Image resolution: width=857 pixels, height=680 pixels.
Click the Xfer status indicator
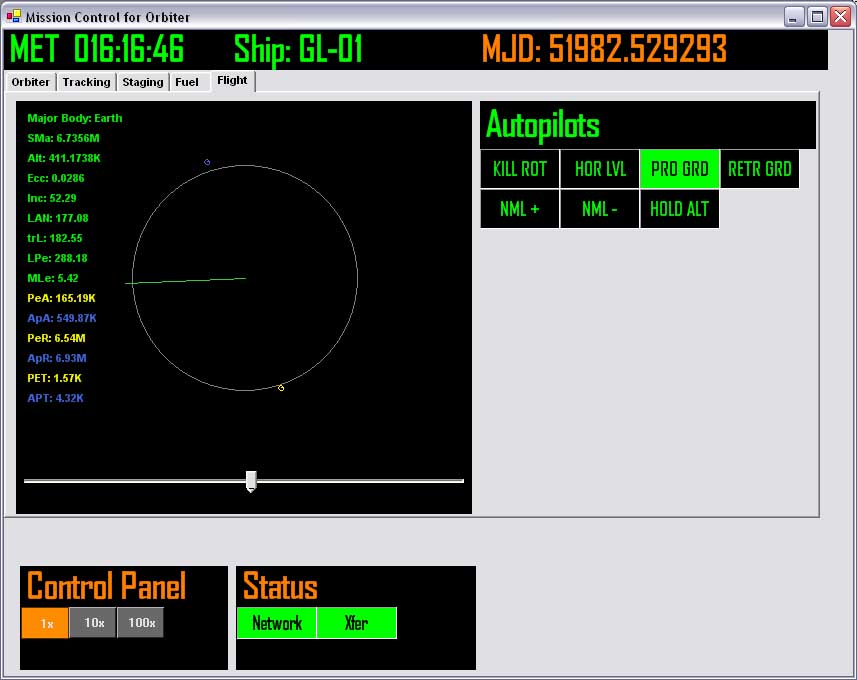click(356, 623)
